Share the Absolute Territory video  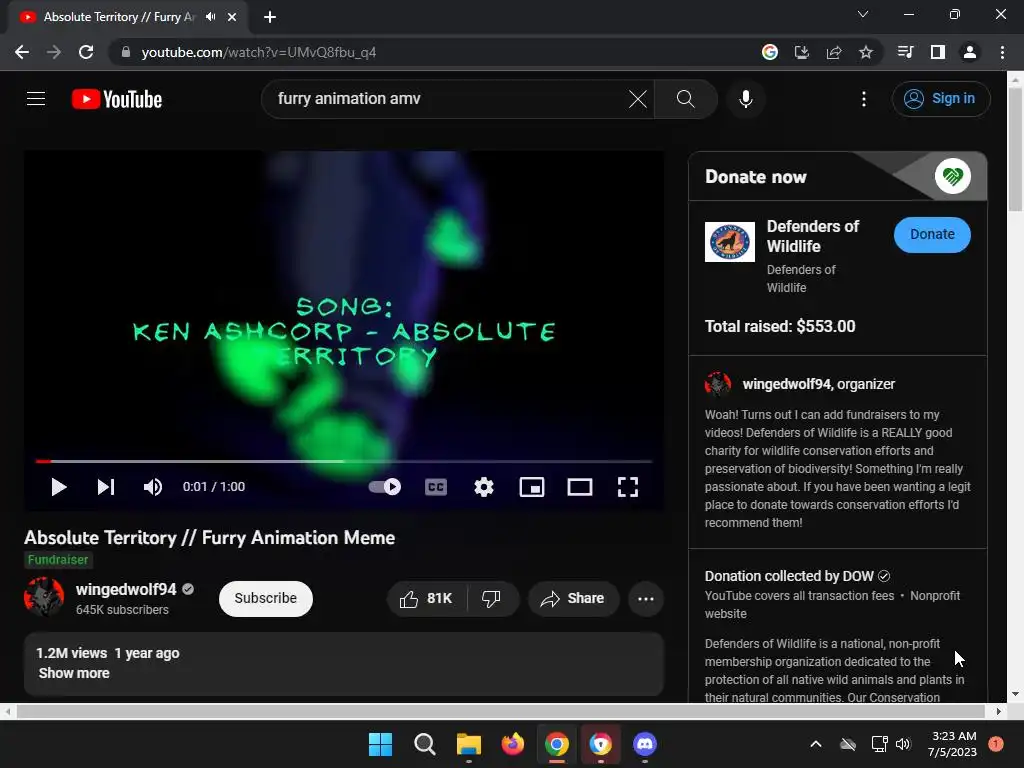coord(573,598)
